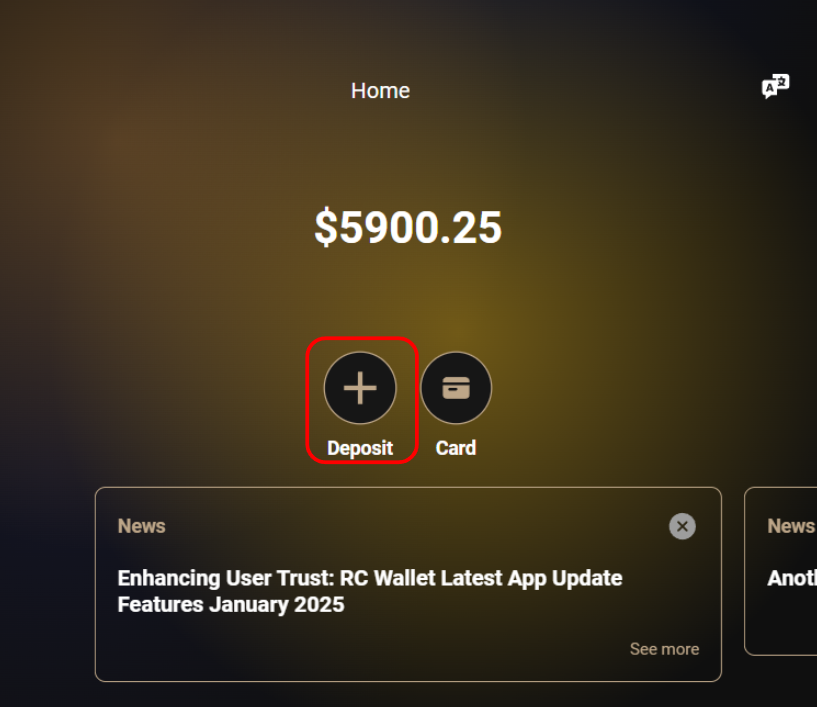Tap the card glyph inside Card button
817x707 pixels.
click(x=456, y=388)
